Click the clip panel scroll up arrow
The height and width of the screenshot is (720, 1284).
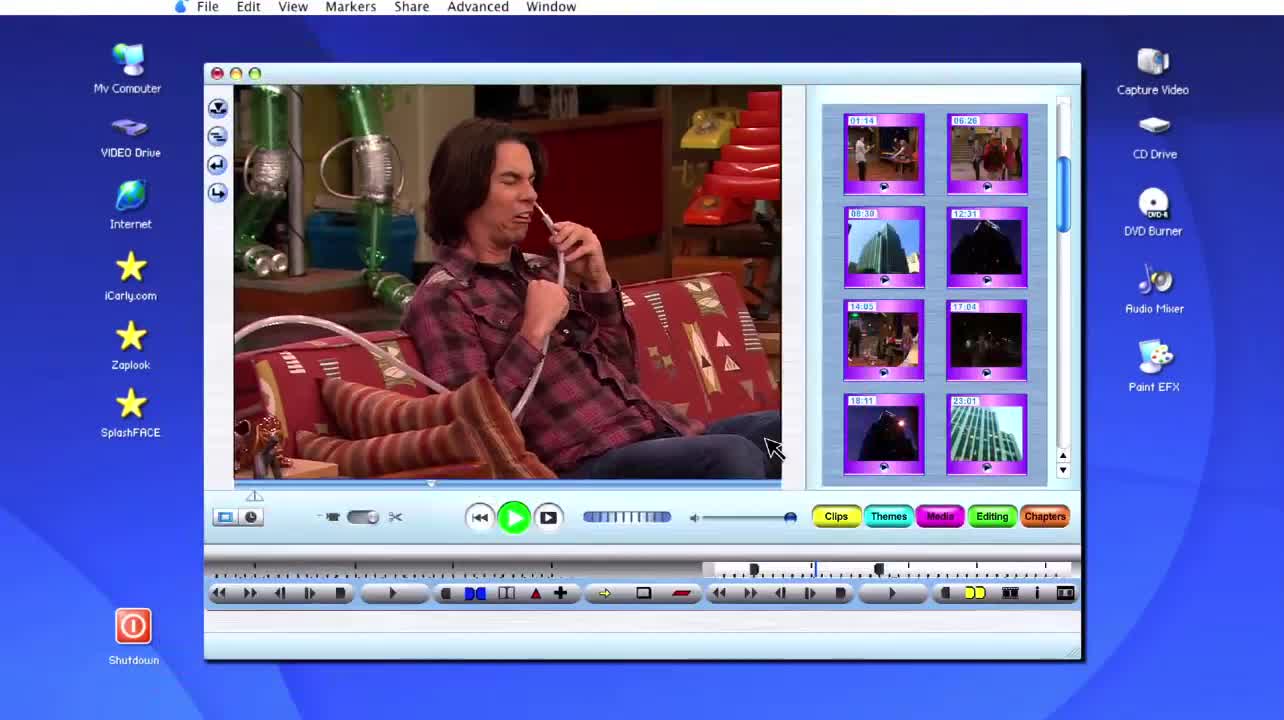(x=1063, y=456)
